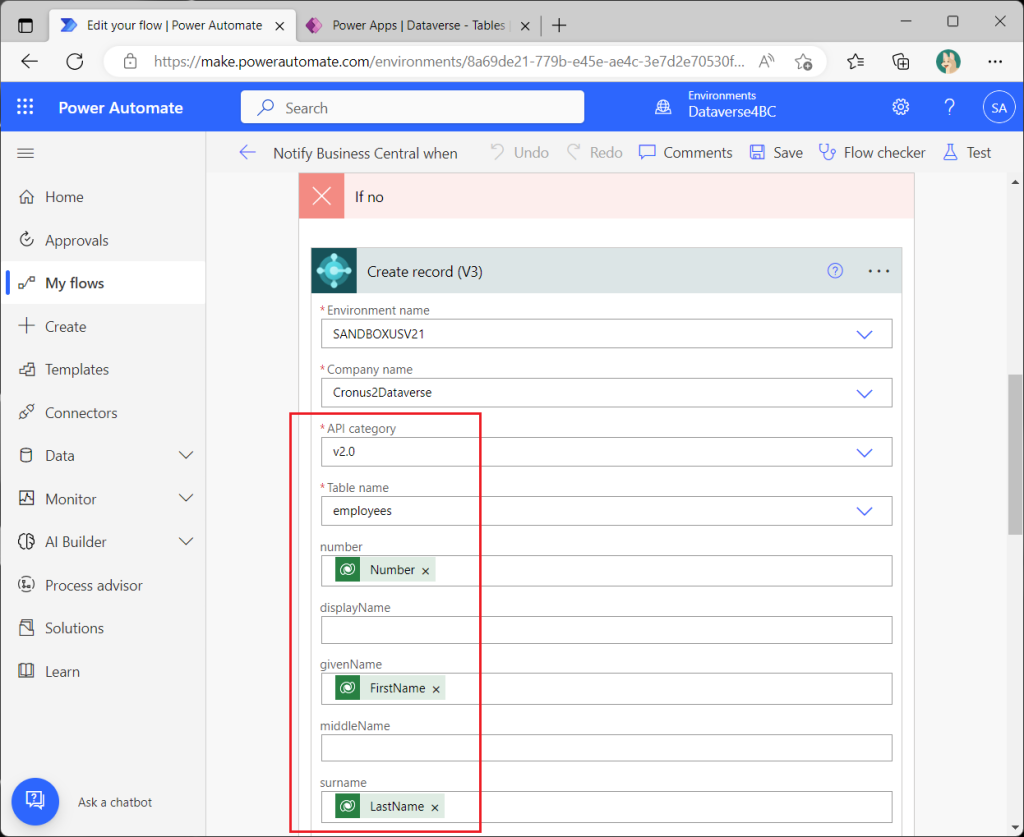Viewport: 1024px width, 837px height.
Task: Remove the LastName dynamic token
Action: (x=435, y=808)
